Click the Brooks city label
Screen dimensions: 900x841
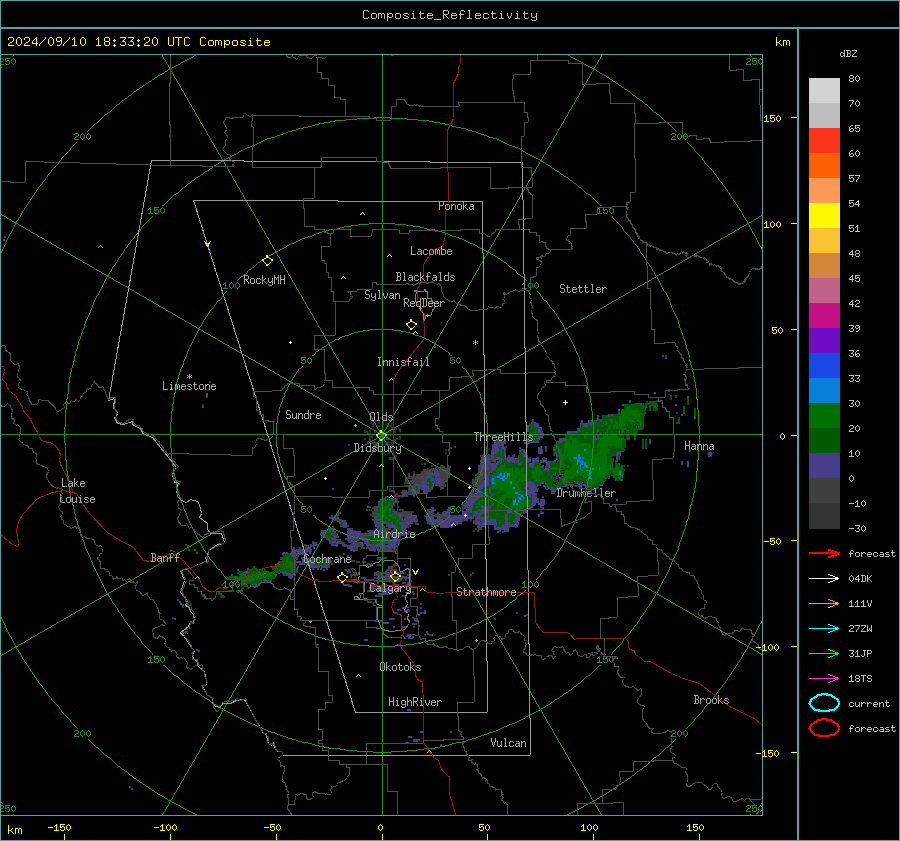711,700
